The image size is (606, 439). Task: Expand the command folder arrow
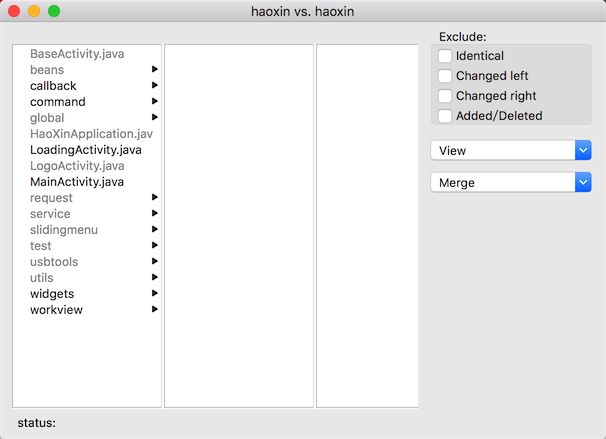(155, 101)
